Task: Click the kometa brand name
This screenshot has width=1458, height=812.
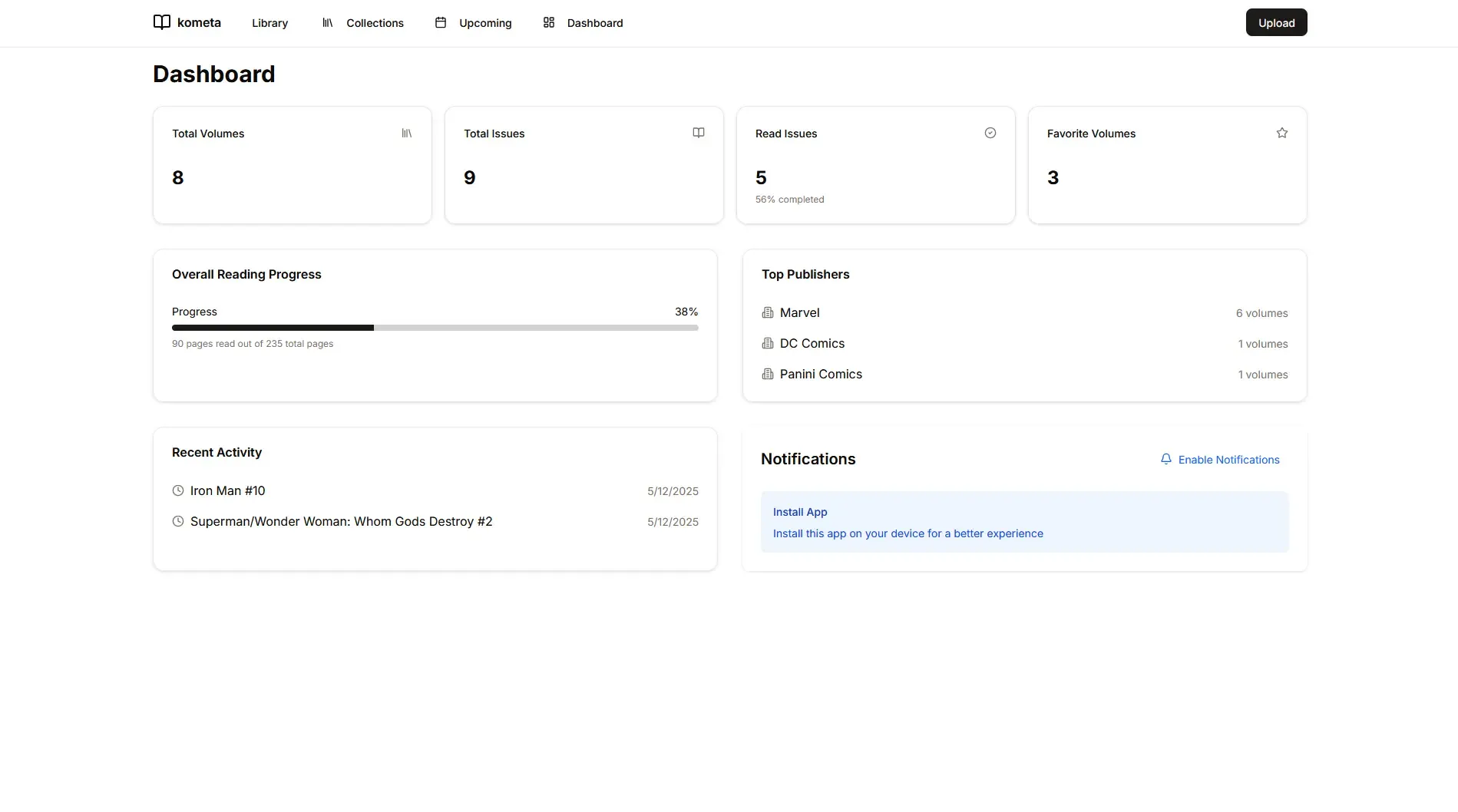Action: pyautogui.click(x=199, y=22)
